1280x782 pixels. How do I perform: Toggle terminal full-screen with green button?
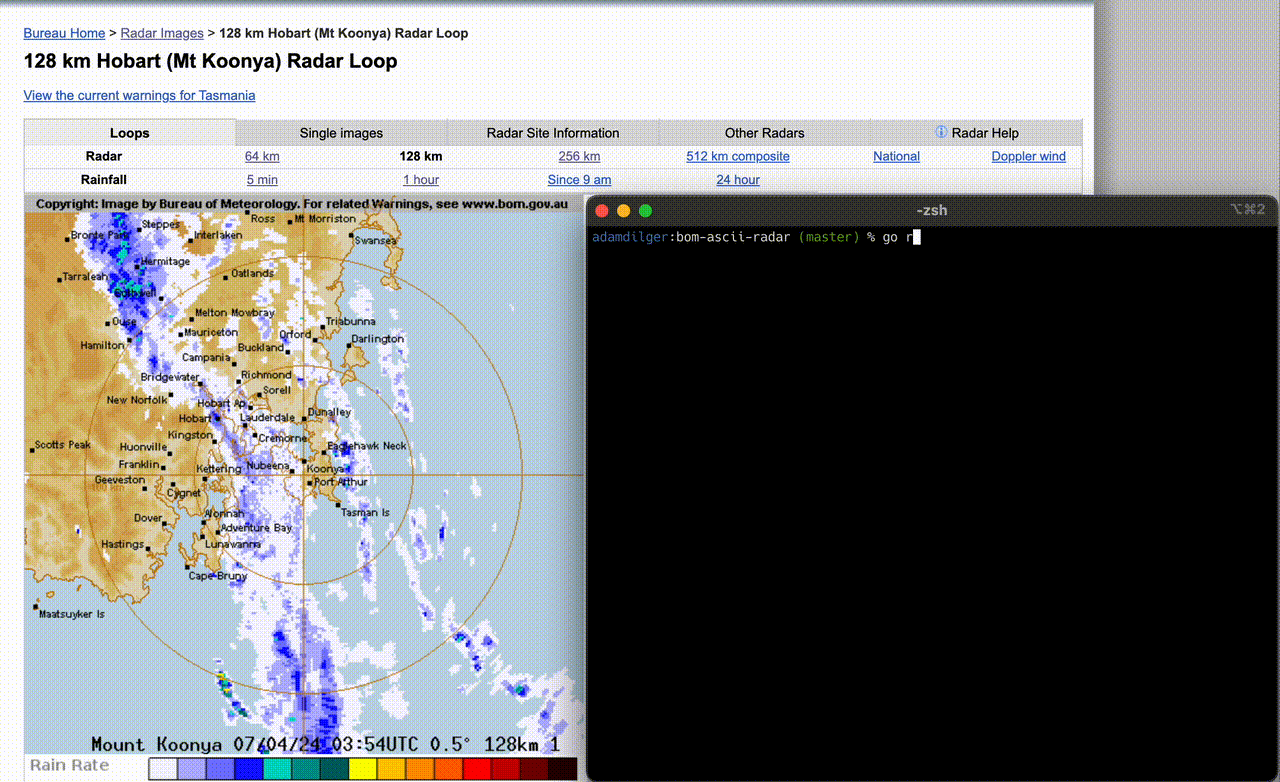click(x=645, y=210)
